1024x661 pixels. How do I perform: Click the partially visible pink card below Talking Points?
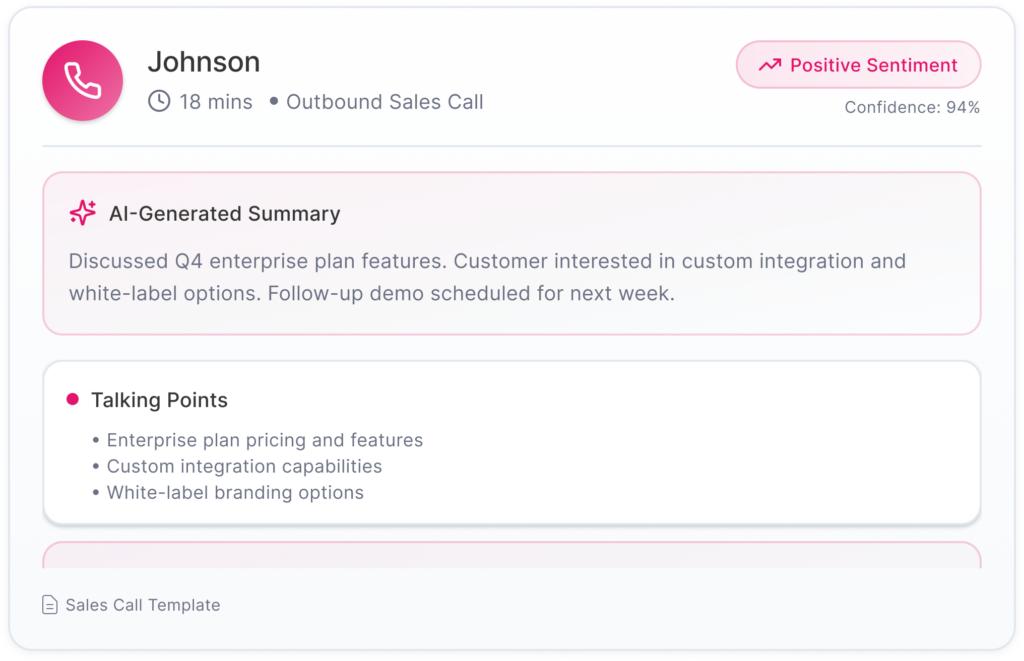tap(511, 555)
